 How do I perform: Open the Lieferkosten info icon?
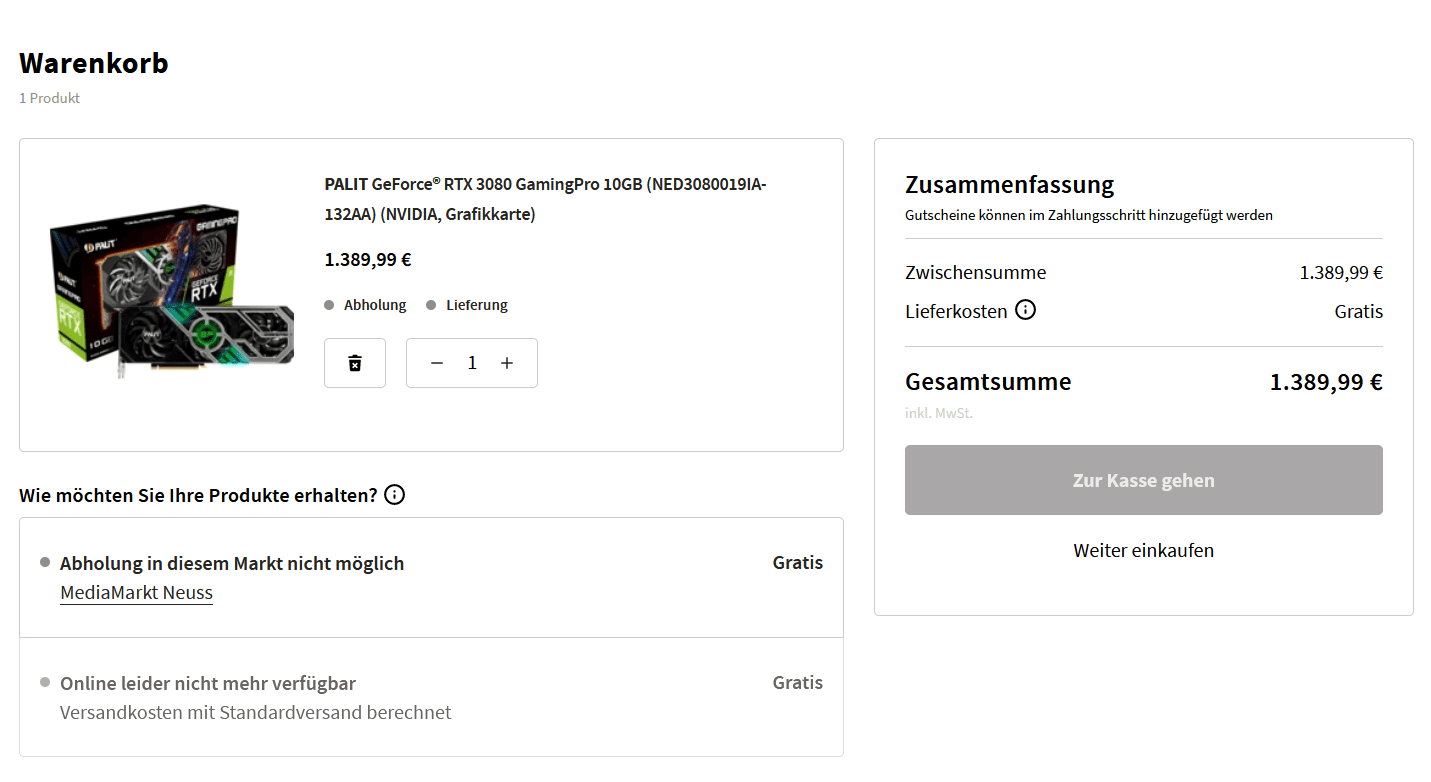pos(1025,310)
